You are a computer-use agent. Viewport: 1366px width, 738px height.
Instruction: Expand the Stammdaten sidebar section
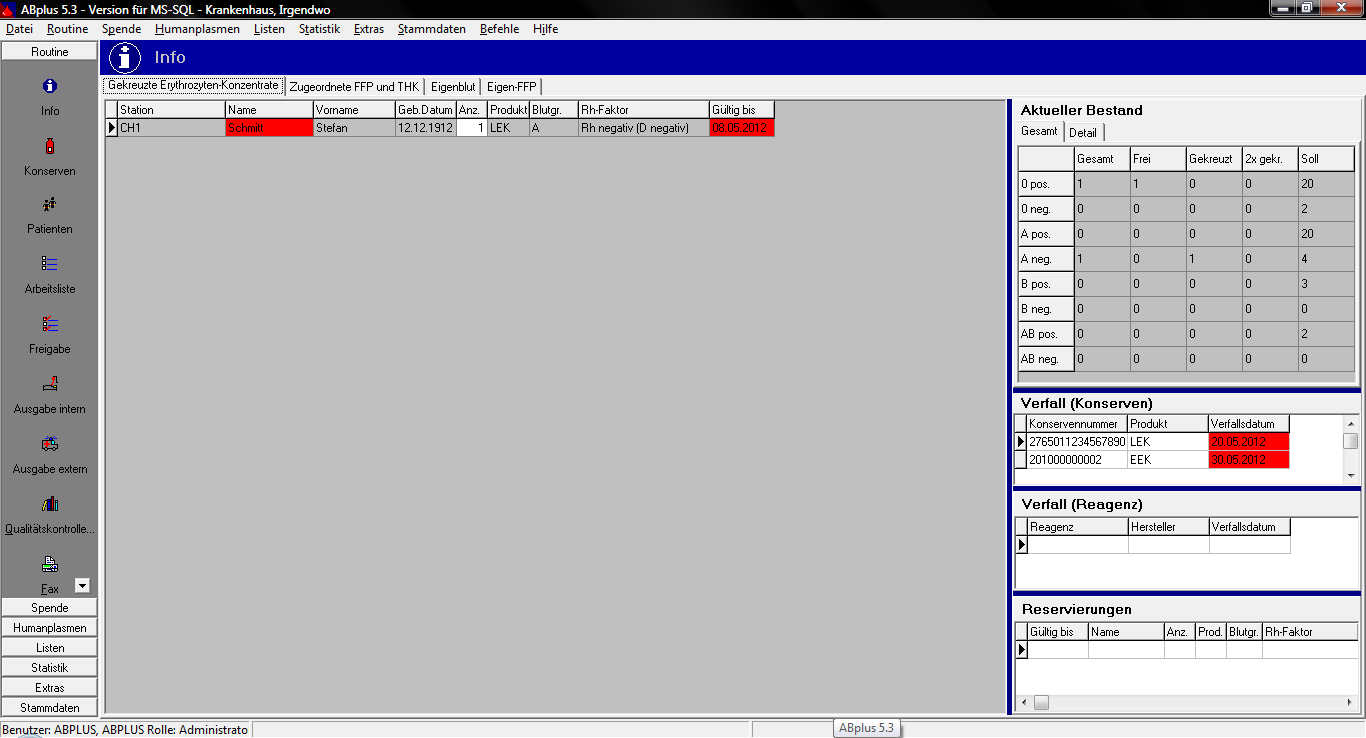point(50,708)
